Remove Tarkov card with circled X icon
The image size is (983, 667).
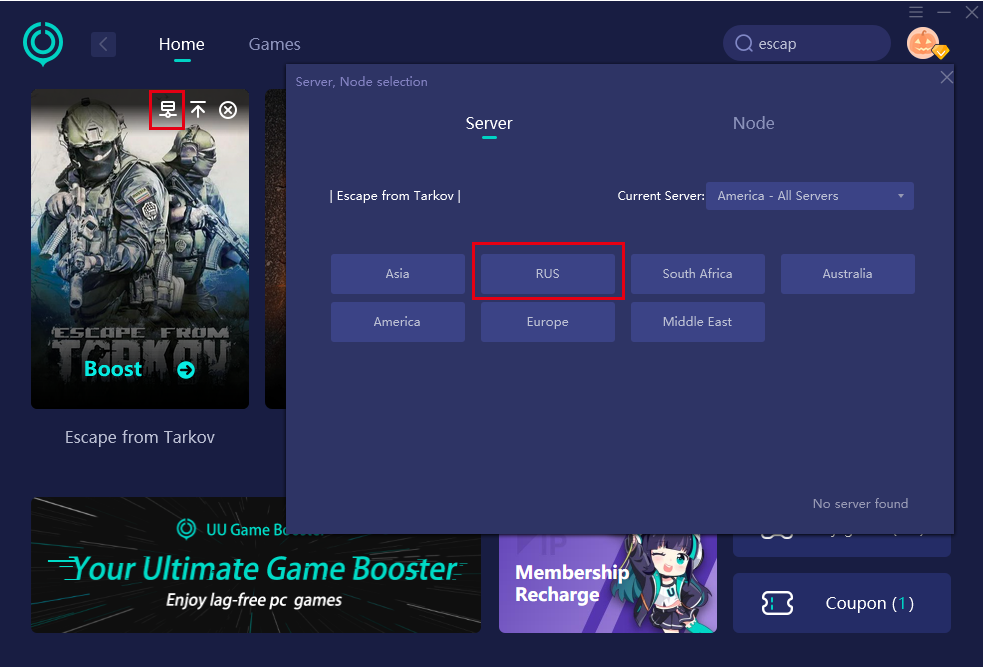tap(228, 110)
